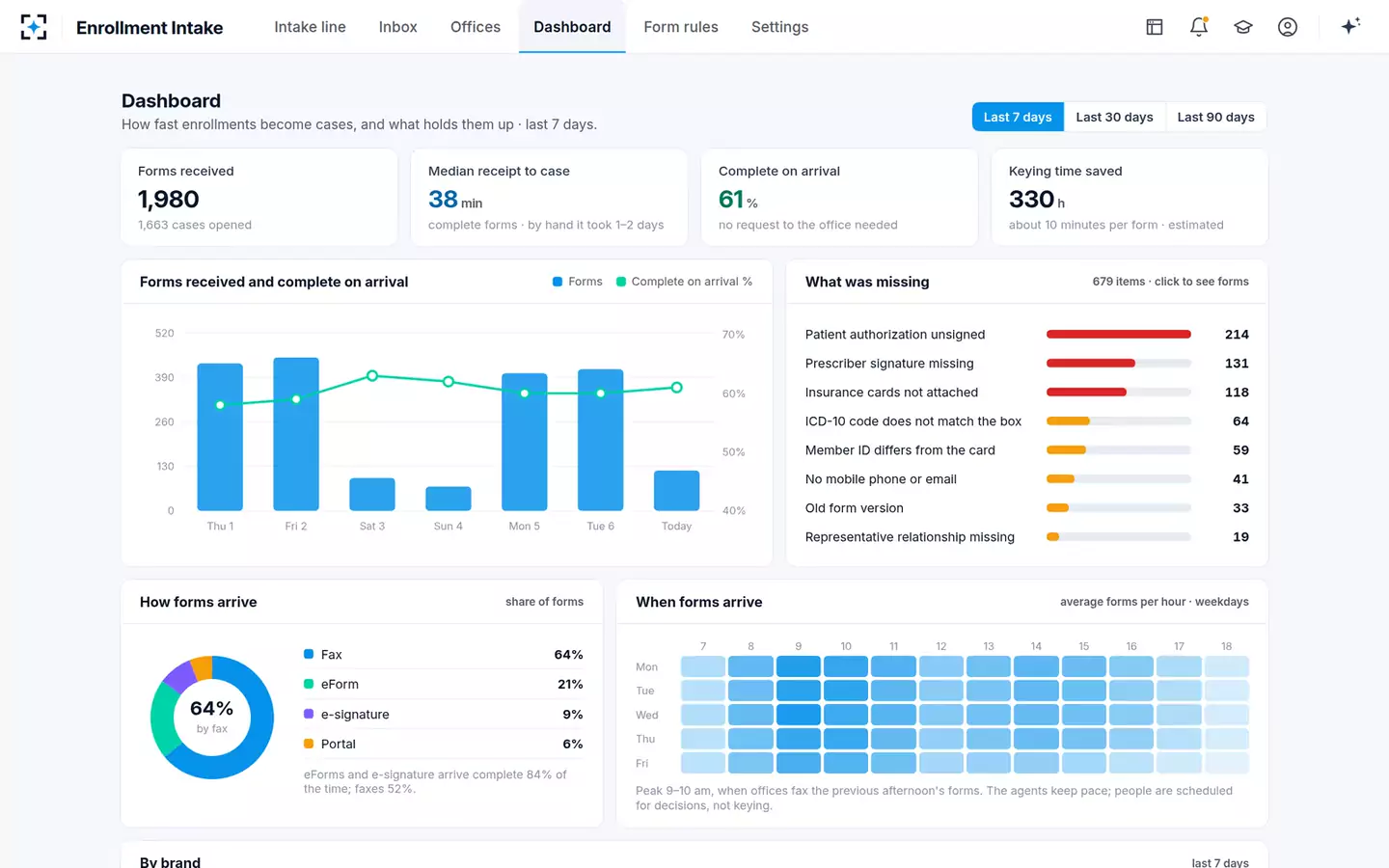Click the graduation cap help icon
Viewport: 1389px width, 868px height.
1243,27
